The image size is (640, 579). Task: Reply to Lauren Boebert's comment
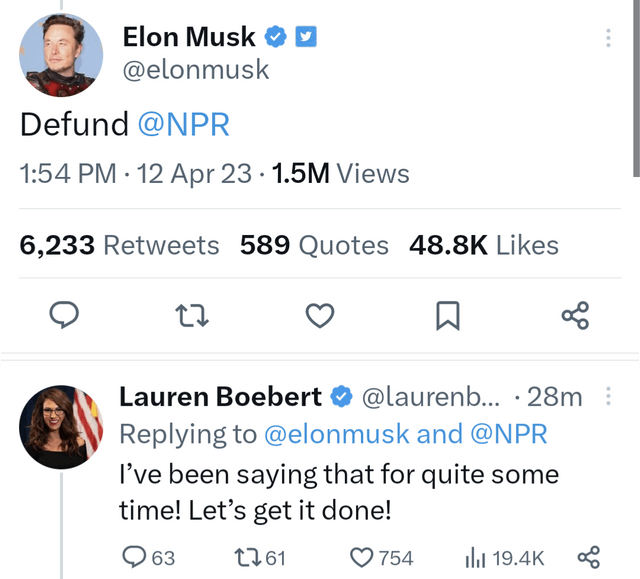point(134,557)
